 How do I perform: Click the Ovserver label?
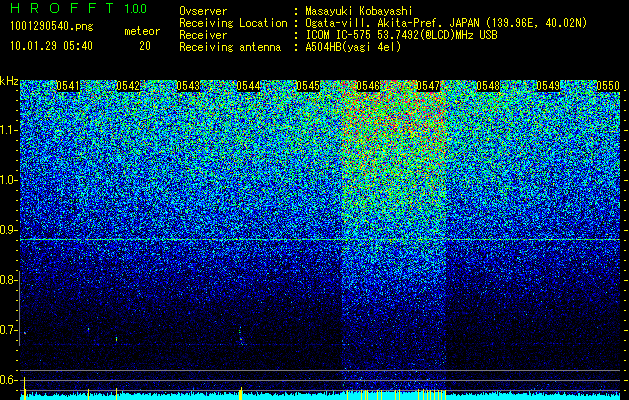pyautogui.click(x=203, y=11)
